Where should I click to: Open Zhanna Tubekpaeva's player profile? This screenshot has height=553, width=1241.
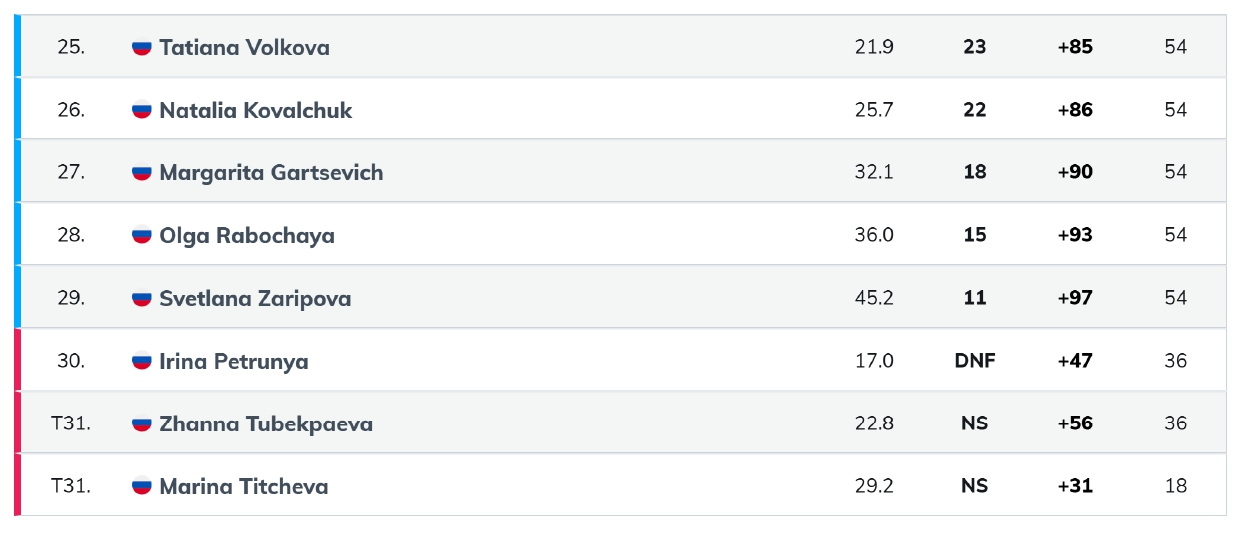(x=266, y=424)
